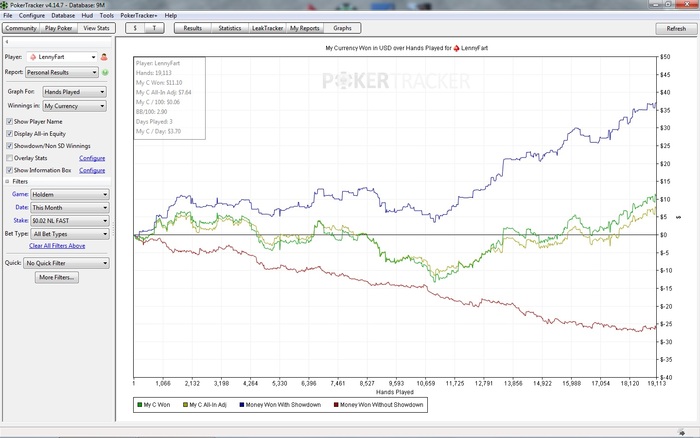700x438 pixels.
Task: Click Configure link beside Show Information Box
Action: (92, 170)
